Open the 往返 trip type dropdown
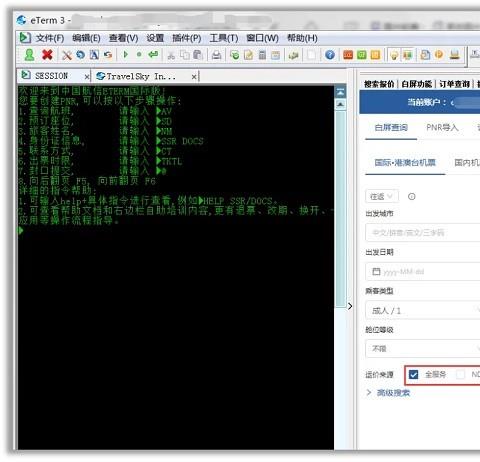The height and width of the screenshot is (462, 480). pos(382,196)
